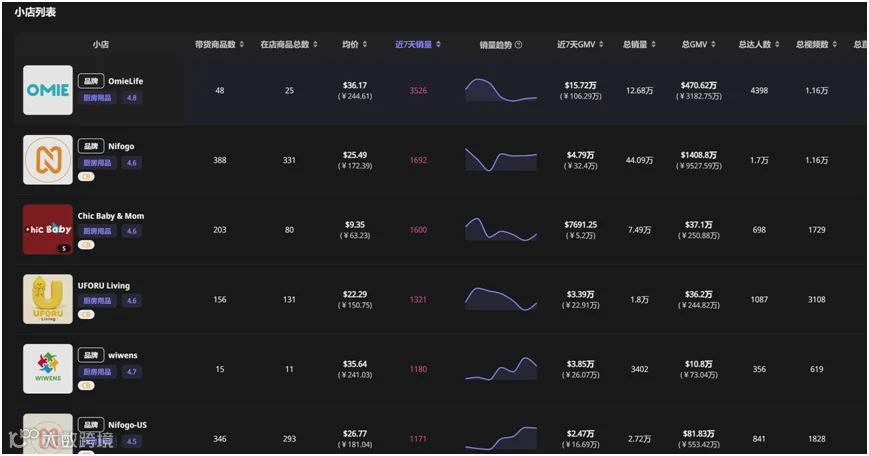This screenshot has height=456, width=869.
Task: Click the $7691.25 seven-day GMV cell
Action: click(x=580, y=229)
